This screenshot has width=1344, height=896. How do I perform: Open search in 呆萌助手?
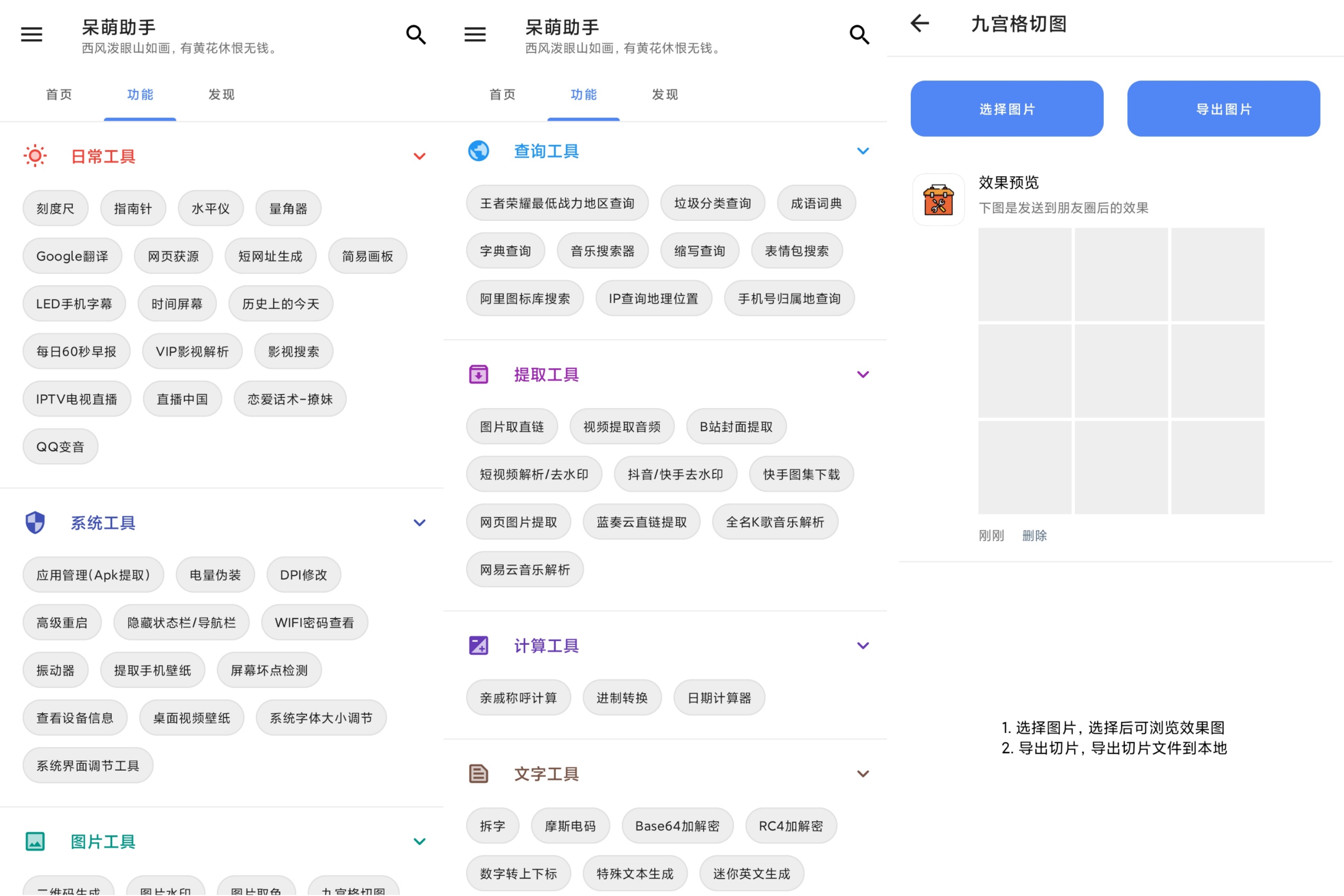pos(416,34)
